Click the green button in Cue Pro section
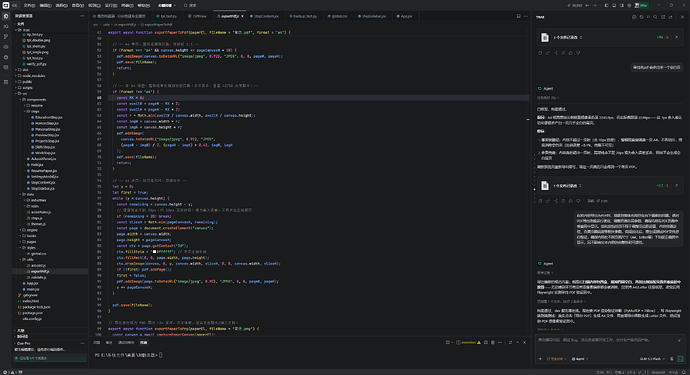The image size is (690, 375). 50,358
